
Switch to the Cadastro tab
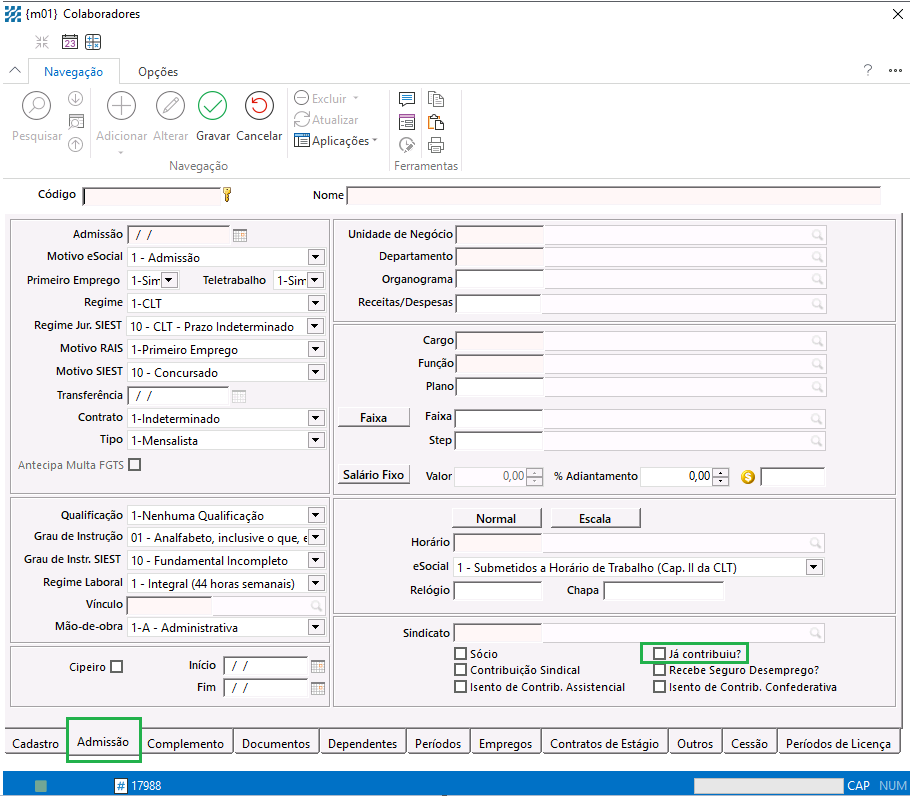pyautogui.click(x=35, y=743)
